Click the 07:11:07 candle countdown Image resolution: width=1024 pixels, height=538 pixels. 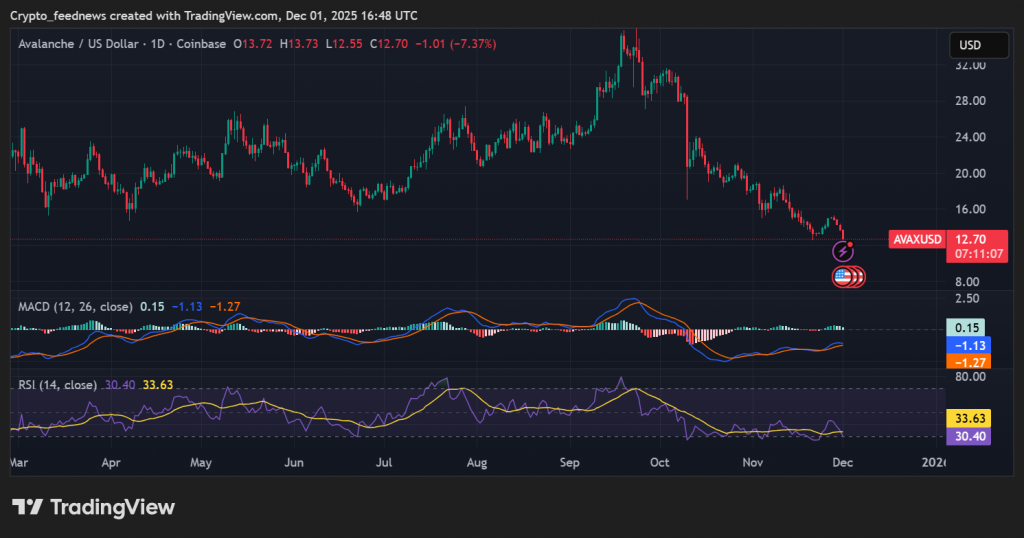(978, 254)
